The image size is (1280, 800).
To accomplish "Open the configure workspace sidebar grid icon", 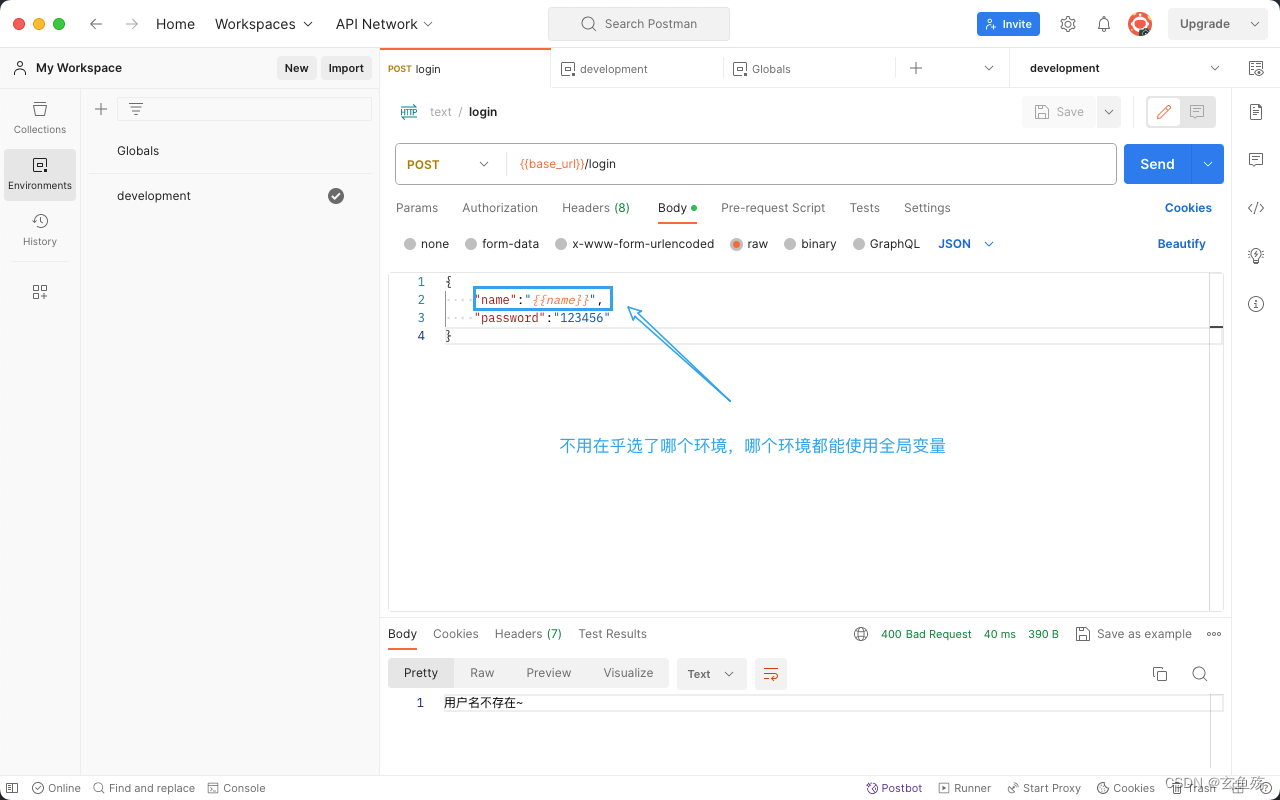I will pyautogui.click(x=40, y=292).
